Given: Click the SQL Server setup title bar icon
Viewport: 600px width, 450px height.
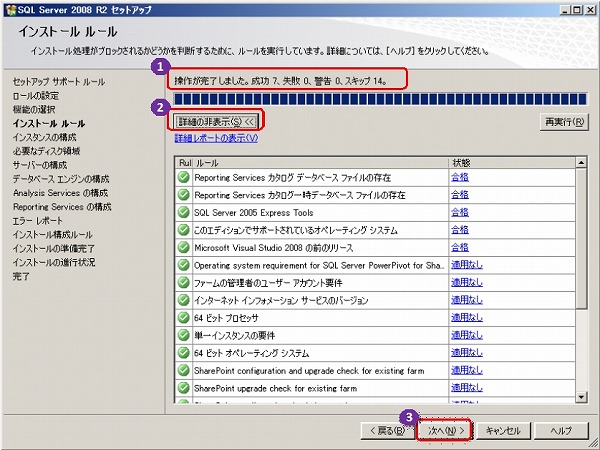Looking at the screenshot, I should pos(11,10).
